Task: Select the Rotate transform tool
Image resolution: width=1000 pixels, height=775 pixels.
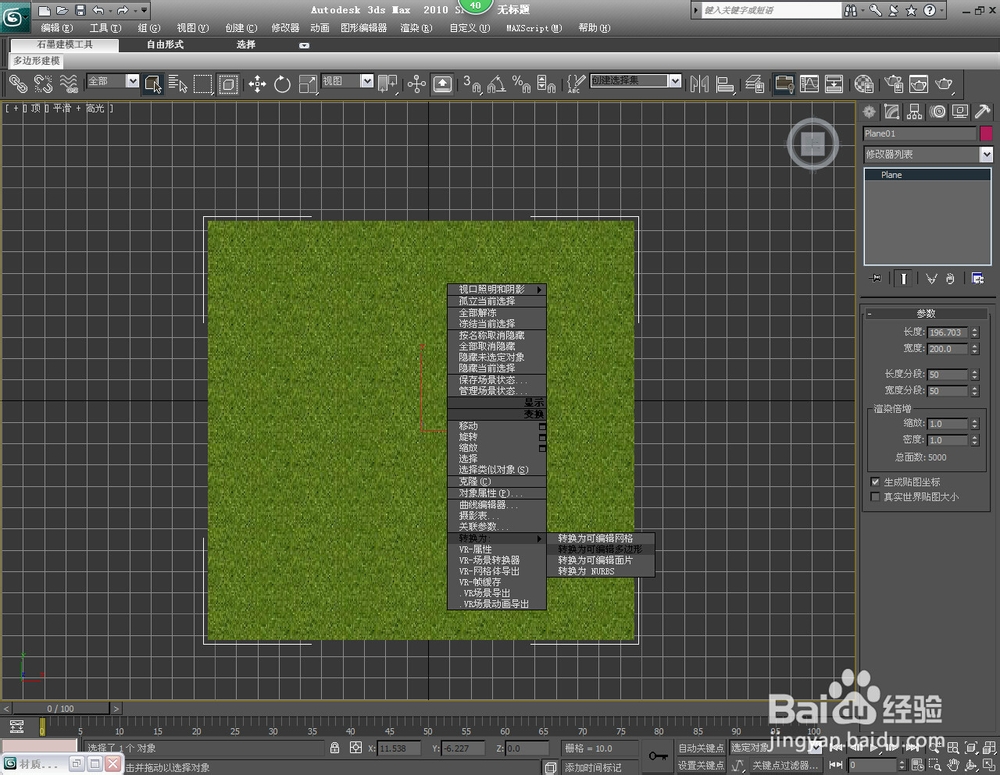Action: [282, 84]
